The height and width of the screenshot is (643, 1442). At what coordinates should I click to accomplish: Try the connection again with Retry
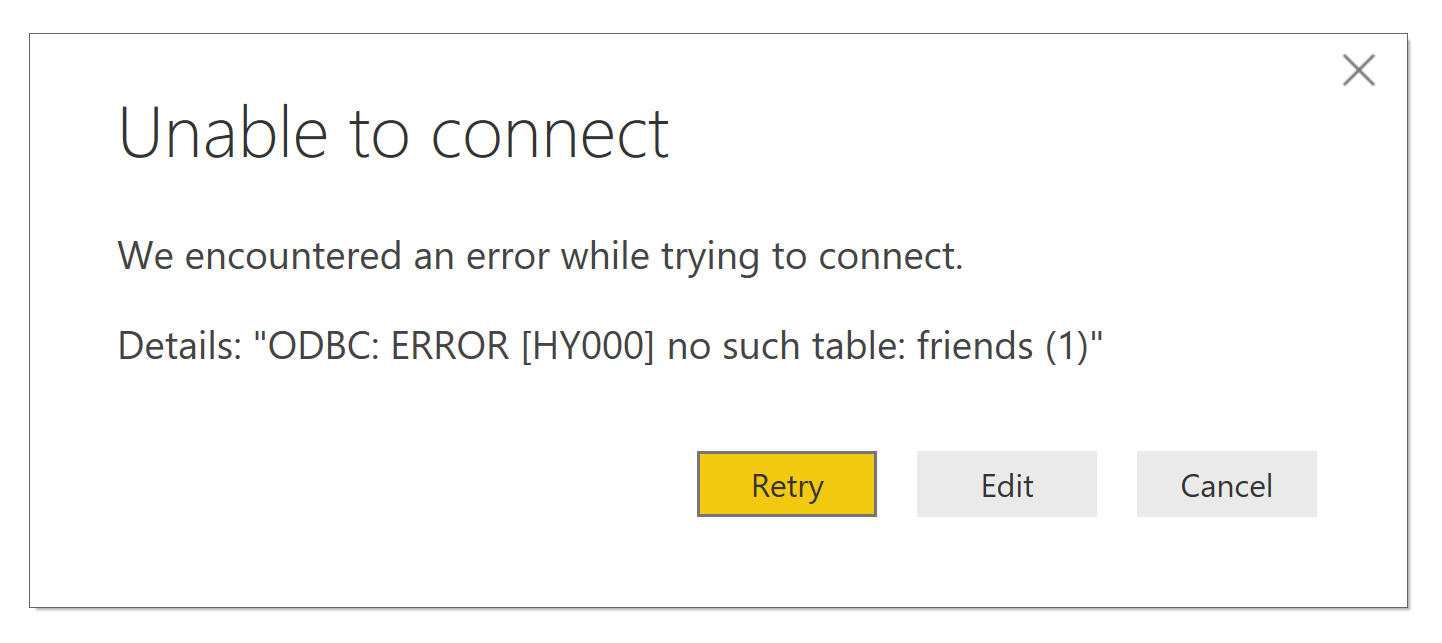(786, 485)
